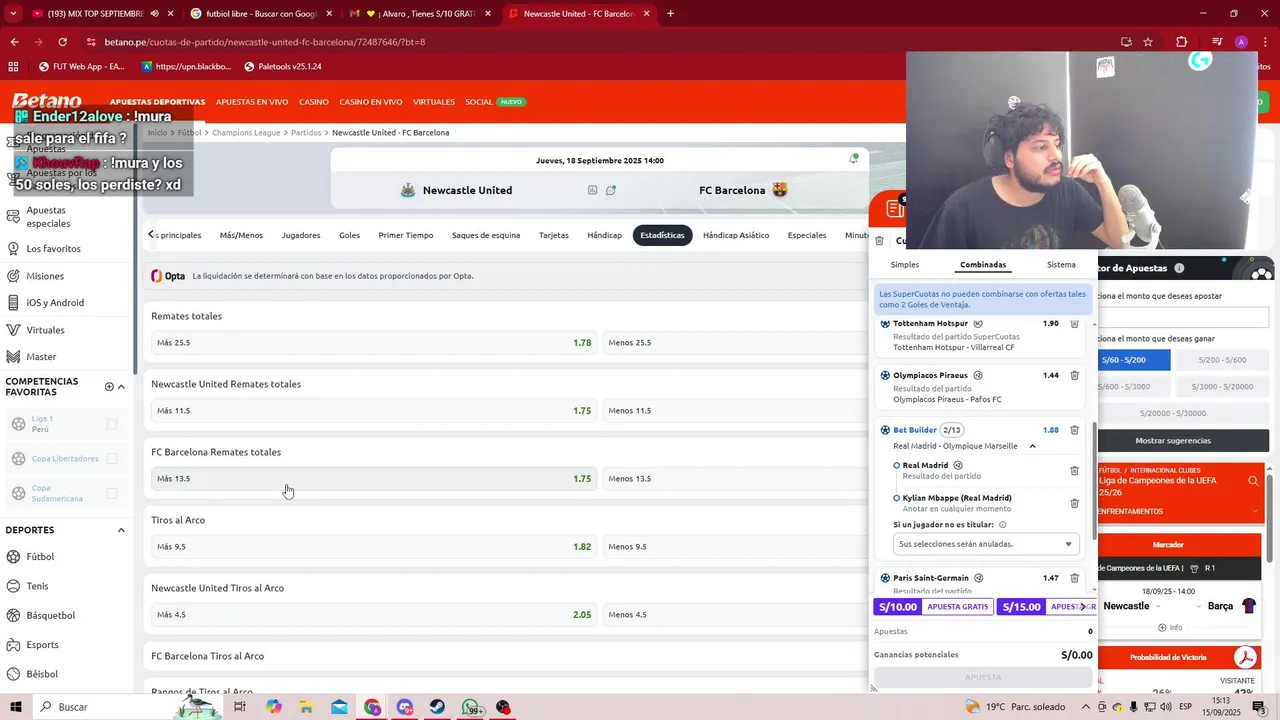
Task: Reload the browser page
Action: click(x=62, y=42)
